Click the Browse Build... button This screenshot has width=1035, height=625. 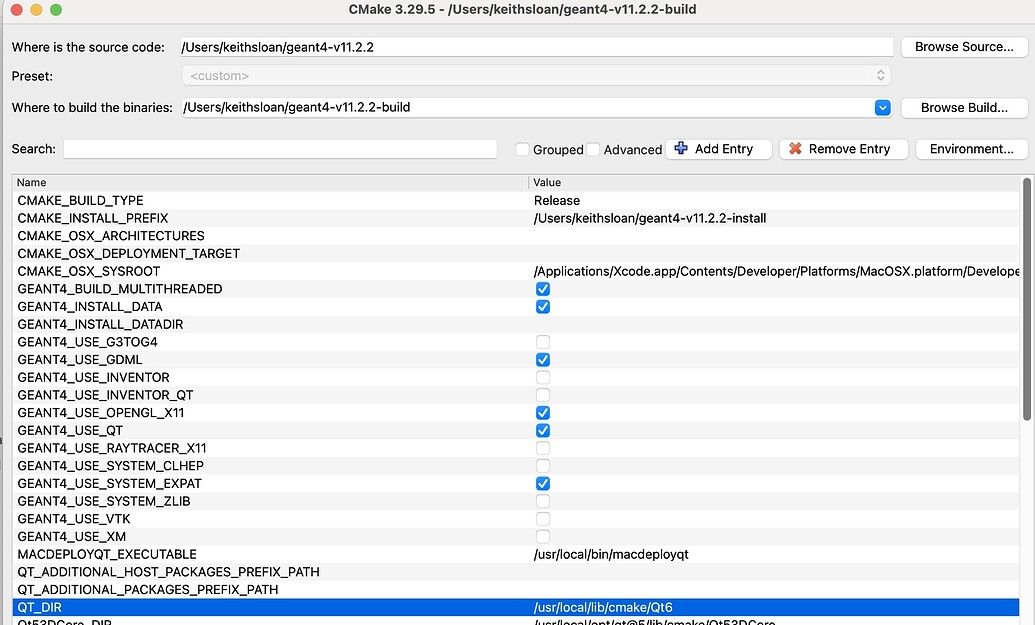963,107
